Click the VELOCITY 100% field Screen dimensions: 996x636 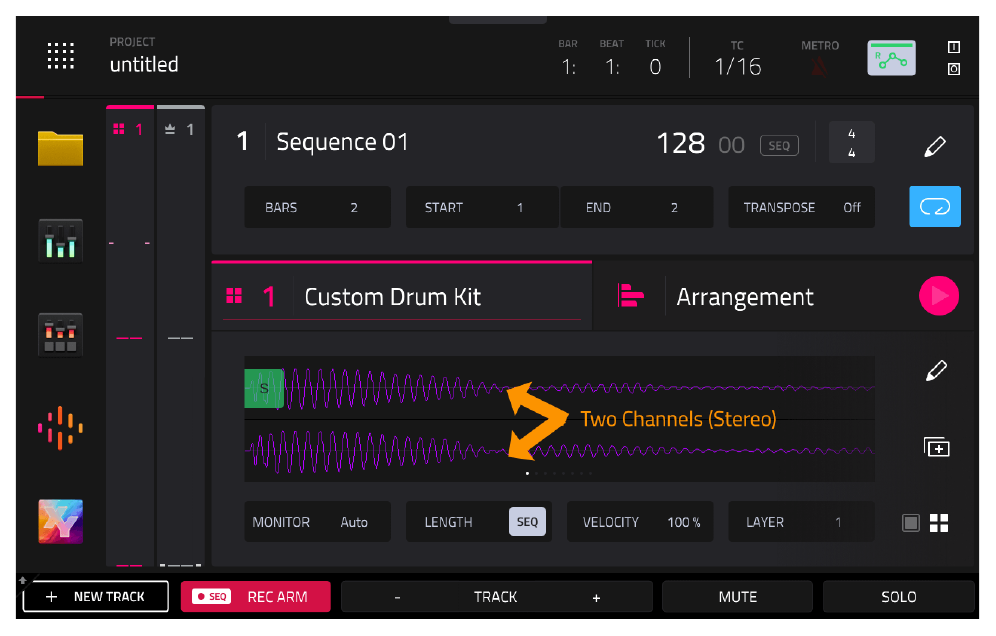click(640, 522)
